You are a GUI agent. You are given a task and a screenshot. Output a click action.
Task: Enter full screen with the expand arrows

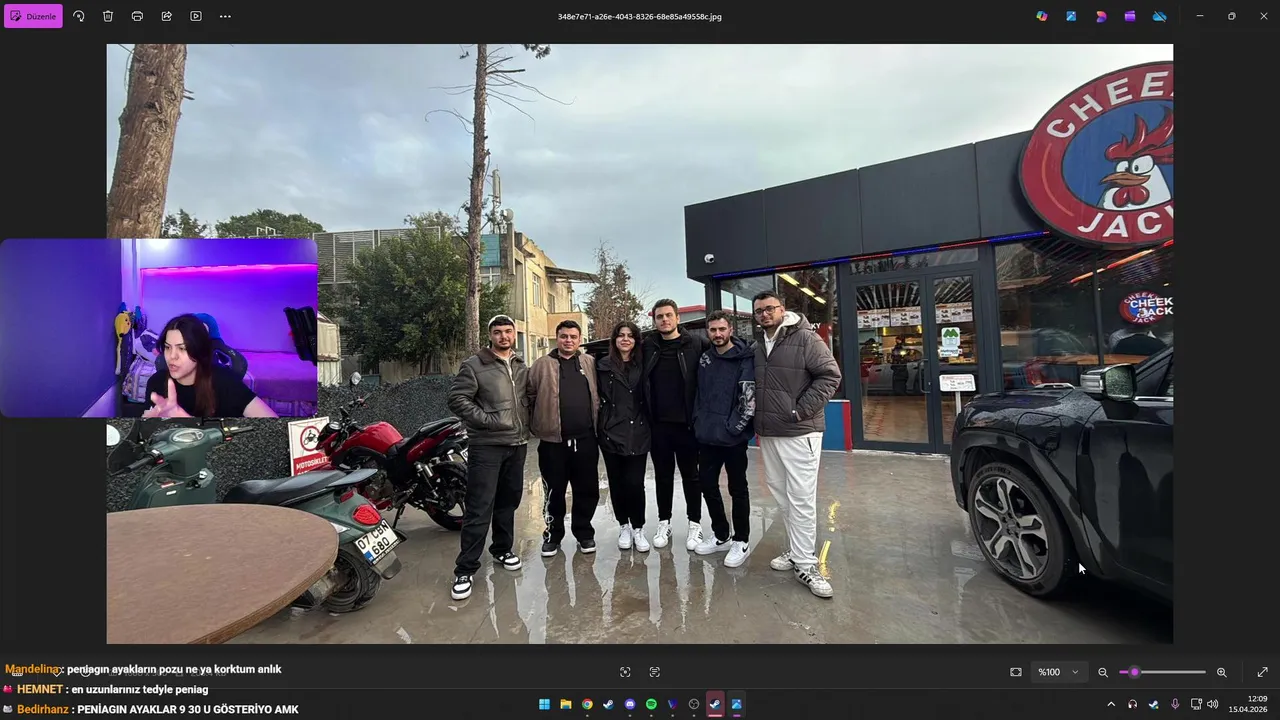point(1262,672)
